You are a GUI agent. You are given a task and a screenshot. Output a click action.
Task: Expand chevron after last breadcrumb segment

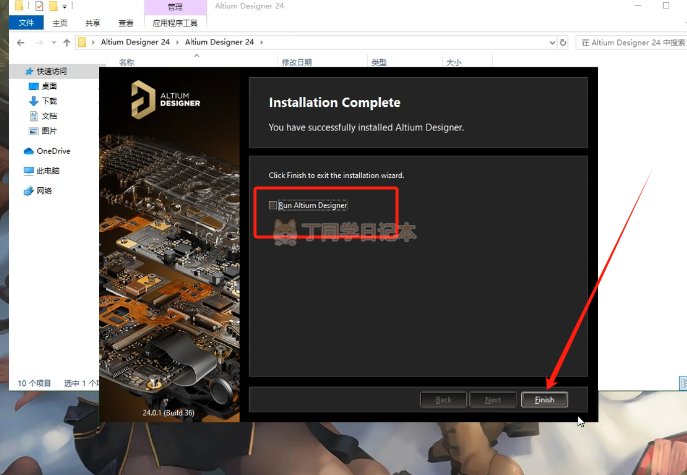(x=262, y=42)
